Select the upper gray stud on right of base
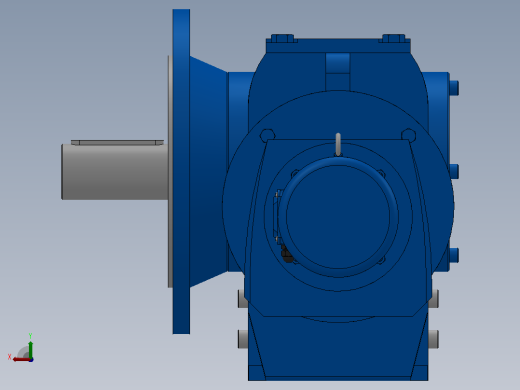This screenshot has height=390, width=520. pyautogui.click(x=434, y=299)
